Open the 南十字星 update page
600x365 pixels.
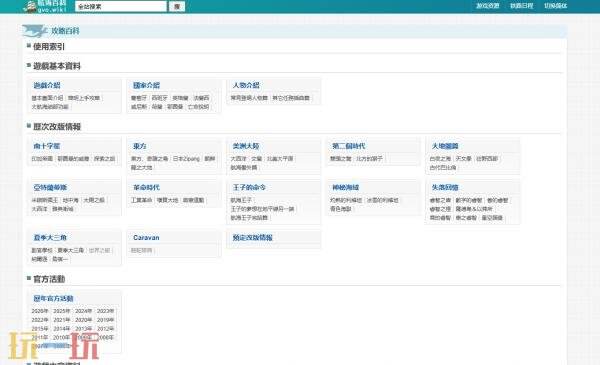pyautogui.click(x=47, y=146)
